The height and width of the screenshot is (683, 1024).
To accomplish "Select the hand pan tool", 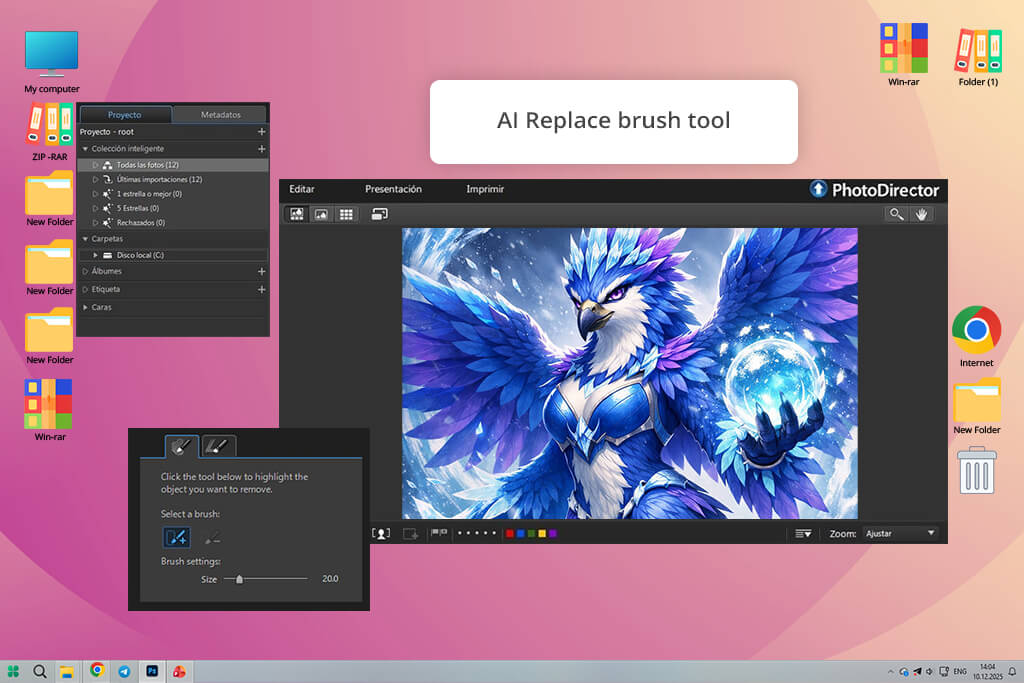I will [x=921, y=214].
